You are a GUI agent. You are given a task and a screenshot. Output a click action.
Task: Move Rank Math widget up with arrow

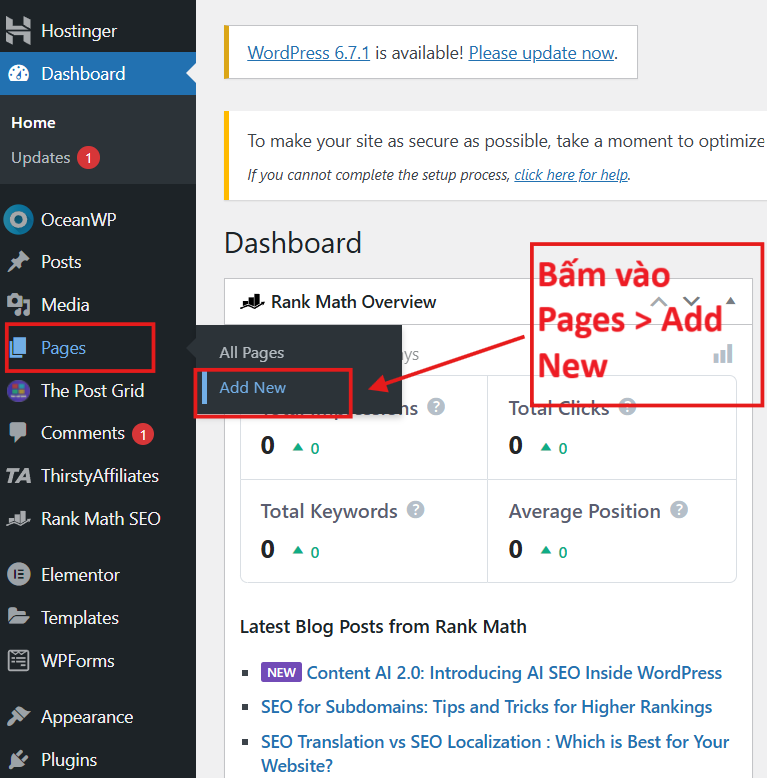click(x=658, y=301)
